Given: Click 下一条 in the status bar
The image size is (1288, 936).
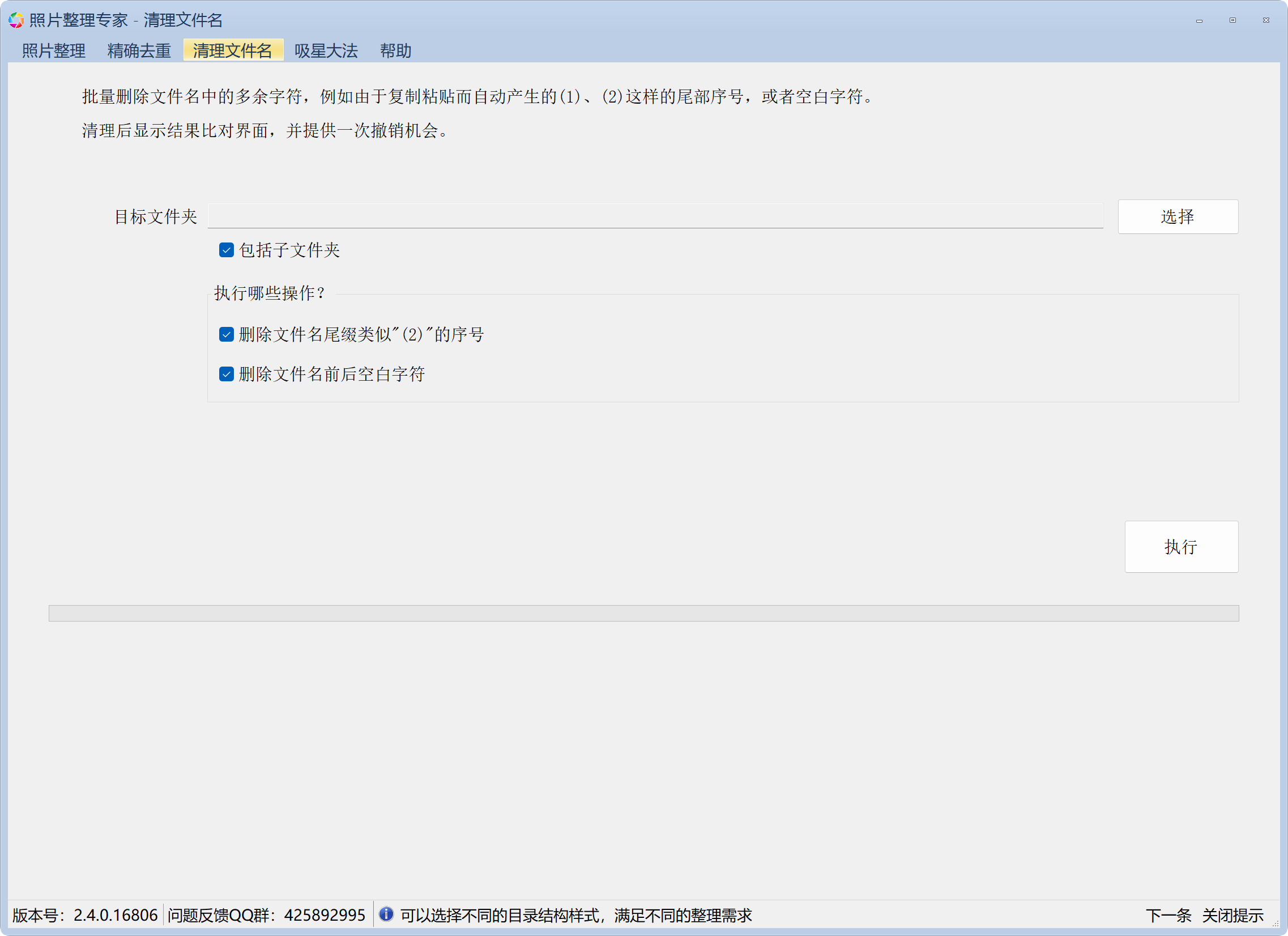Looking at the screenshot, I should point(1168,915).
